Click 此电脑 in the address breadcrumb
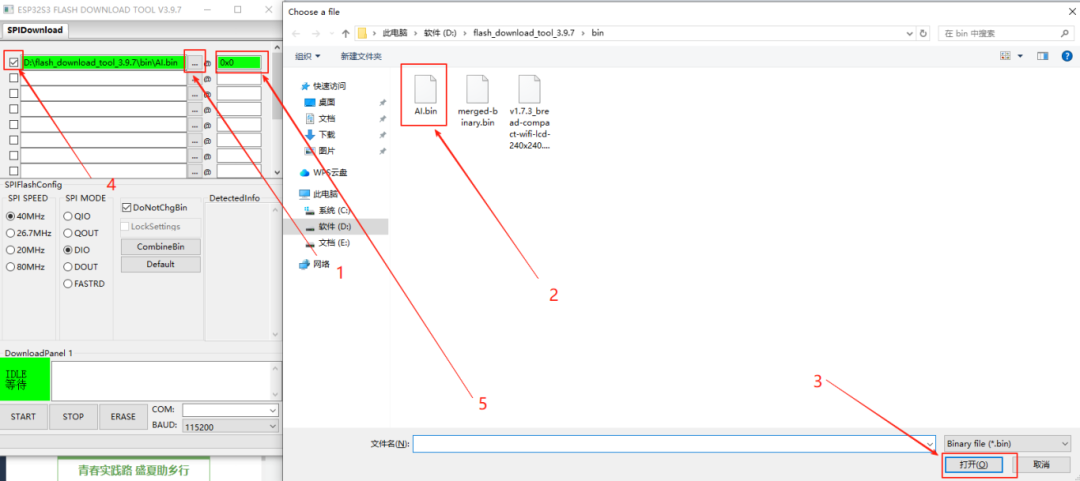This screenshot has width=1080, height=481. point(396,33)
